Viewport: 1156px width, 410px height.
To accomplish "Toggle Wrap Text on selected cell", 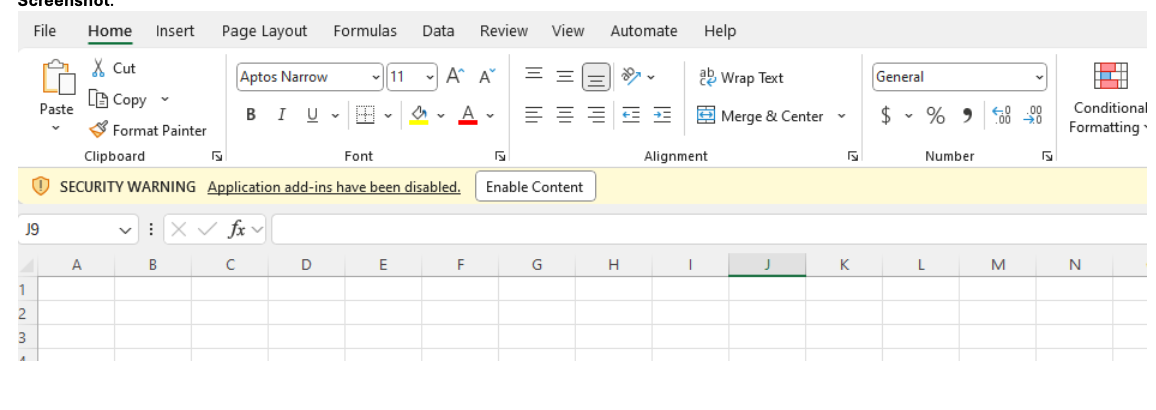I will pos(741,77).
